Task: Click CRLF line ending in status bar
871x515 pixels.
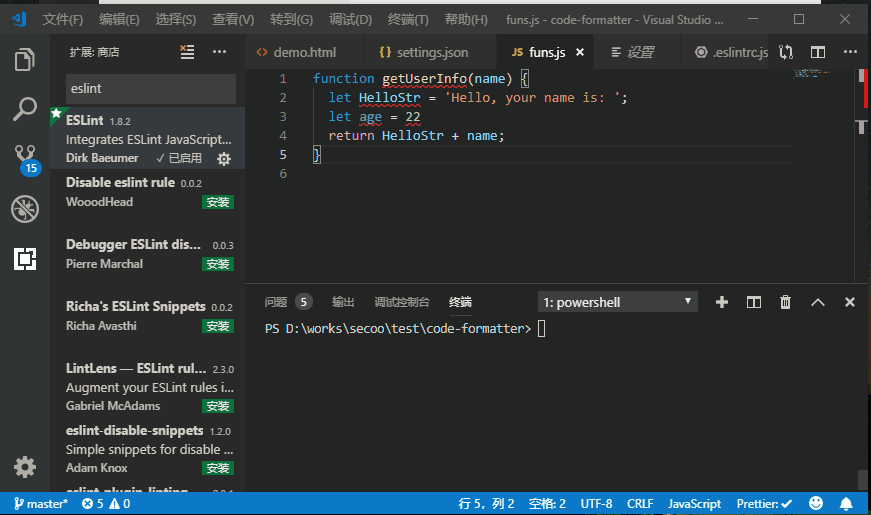Action: 640,504
